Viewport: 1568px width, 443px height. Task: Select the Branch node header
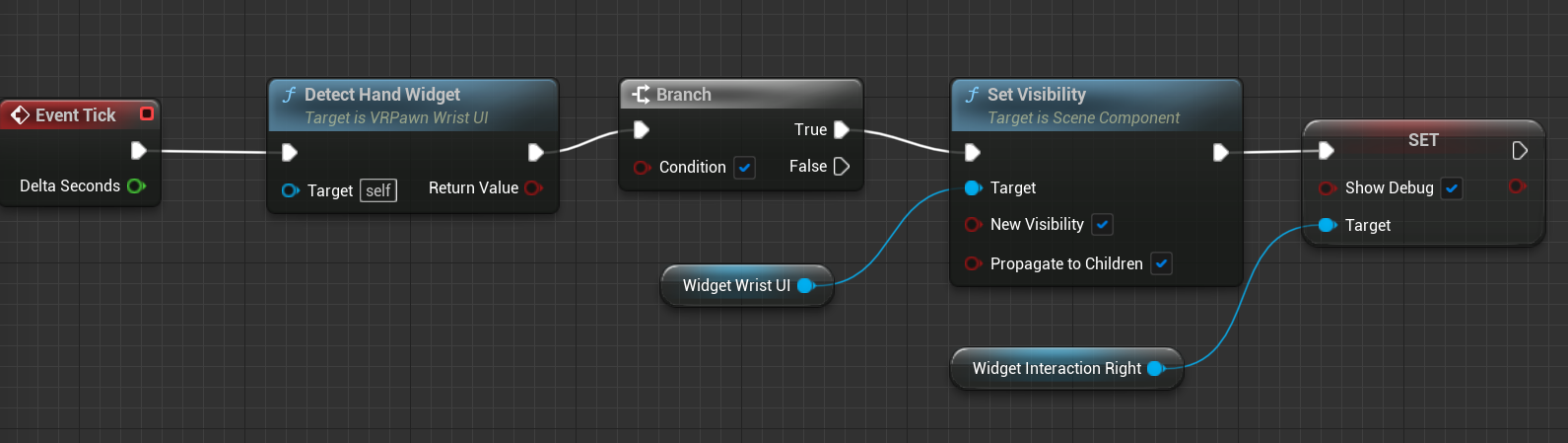tap(684, 95)
